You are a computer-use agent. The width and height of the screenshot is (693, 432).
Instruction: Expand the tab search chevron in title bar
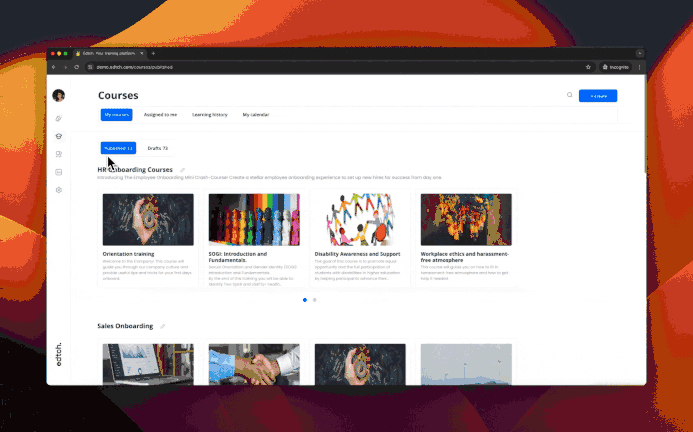point(640,54)
